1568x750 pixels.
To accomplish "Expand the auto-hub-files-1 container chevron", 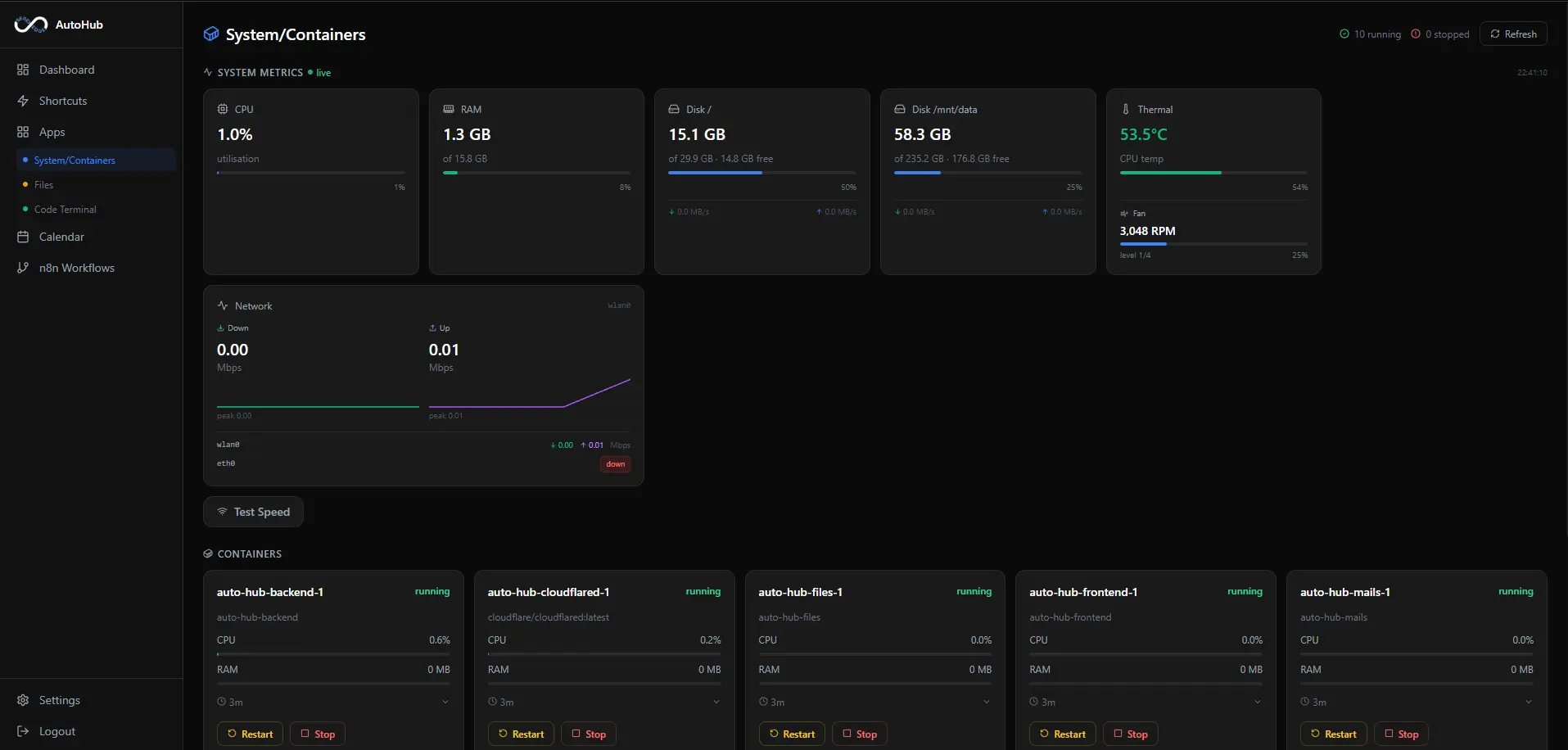I will 987,702.
